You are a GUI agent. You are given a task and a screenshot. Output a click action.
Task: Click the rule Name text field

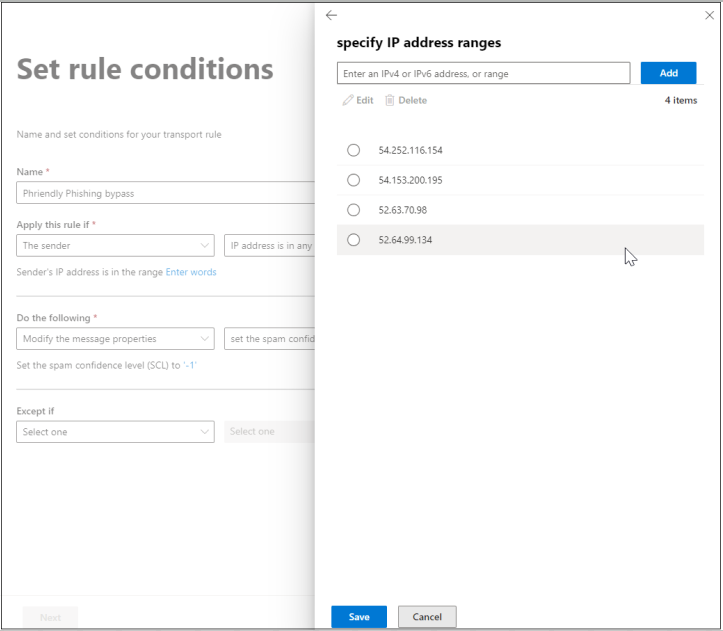pos(166,193)
